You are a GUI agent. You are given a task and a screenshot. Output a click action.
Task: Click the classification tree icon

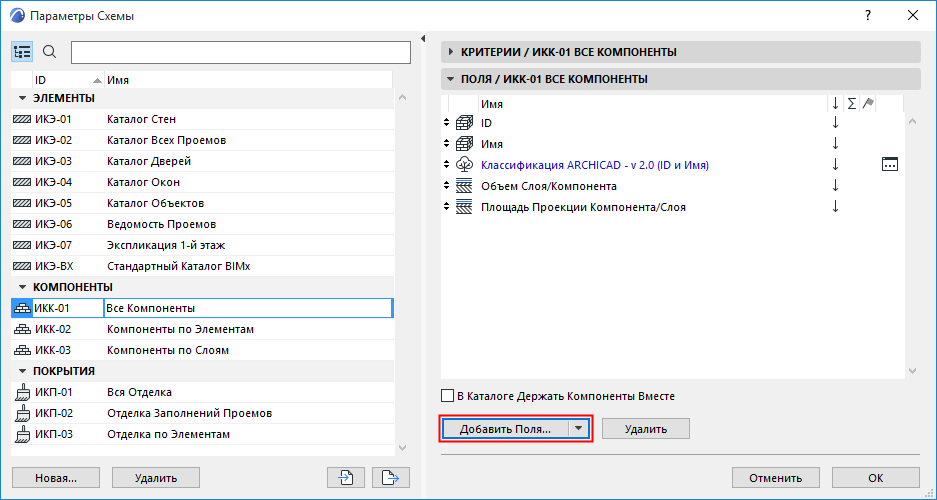[464, 165]
